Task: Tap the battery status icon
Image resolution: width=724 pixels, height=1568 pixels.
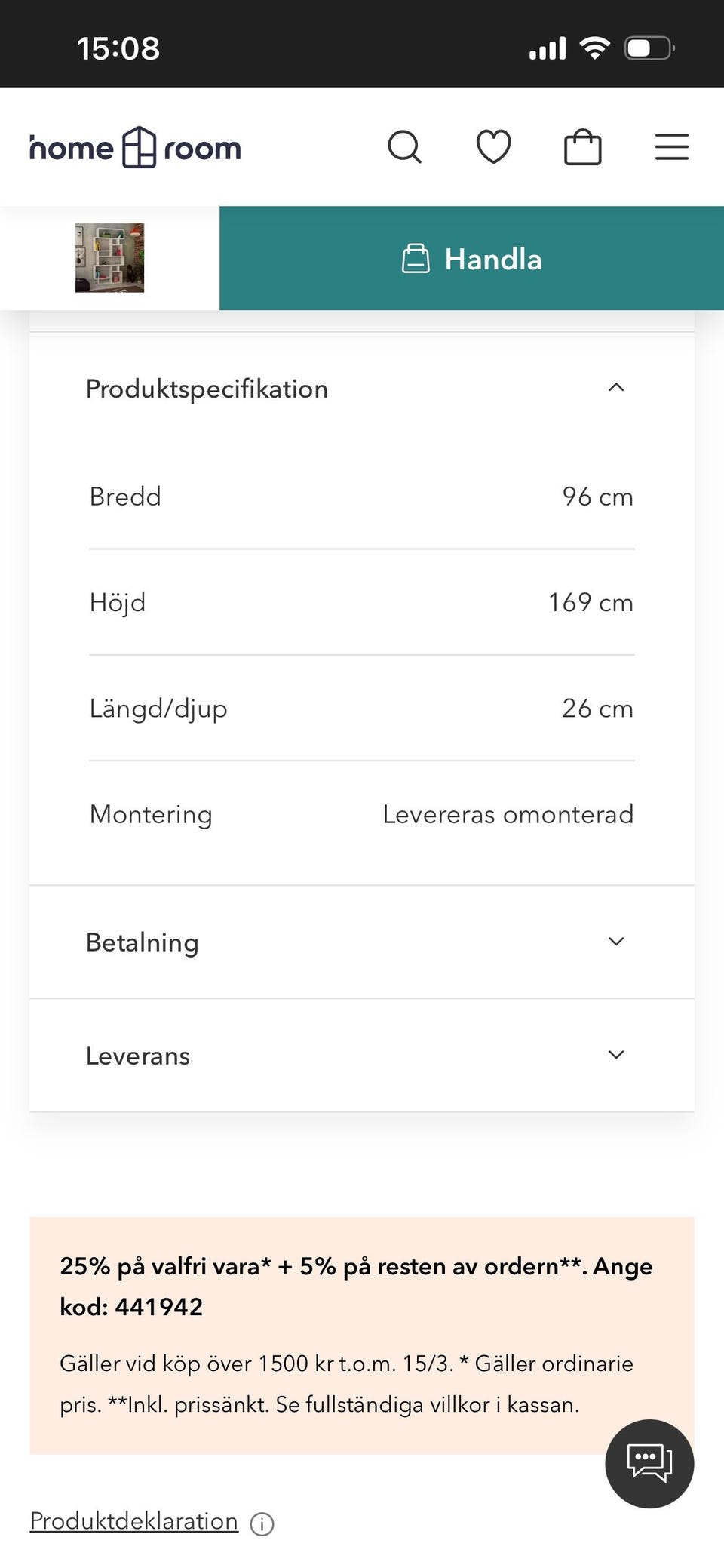Action: (x=649, y=48)
